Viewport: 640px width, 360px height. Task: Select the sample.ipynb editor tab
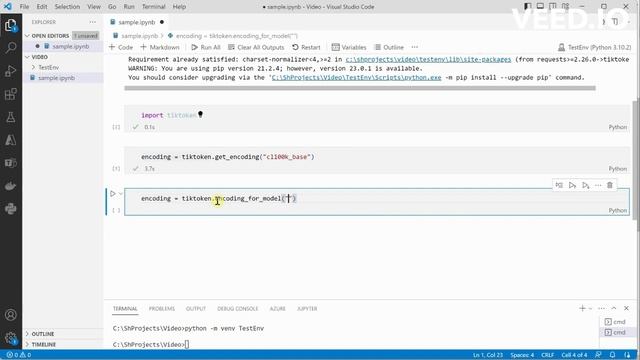click(137, 22)
